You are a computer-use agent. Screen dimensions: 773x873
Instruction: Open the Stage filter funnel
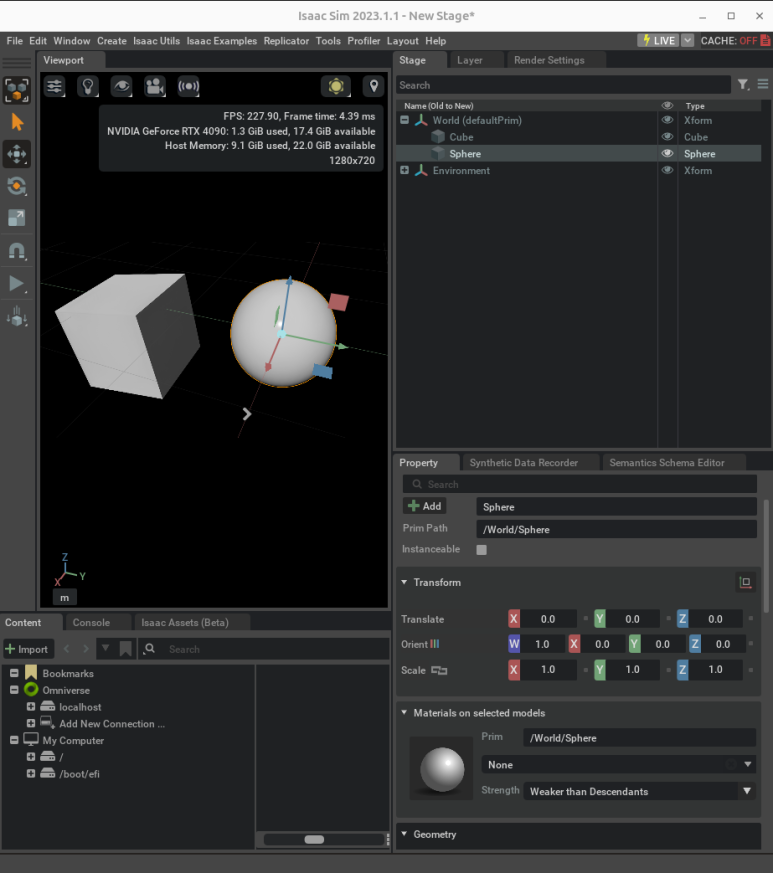(x=743, y=85)
